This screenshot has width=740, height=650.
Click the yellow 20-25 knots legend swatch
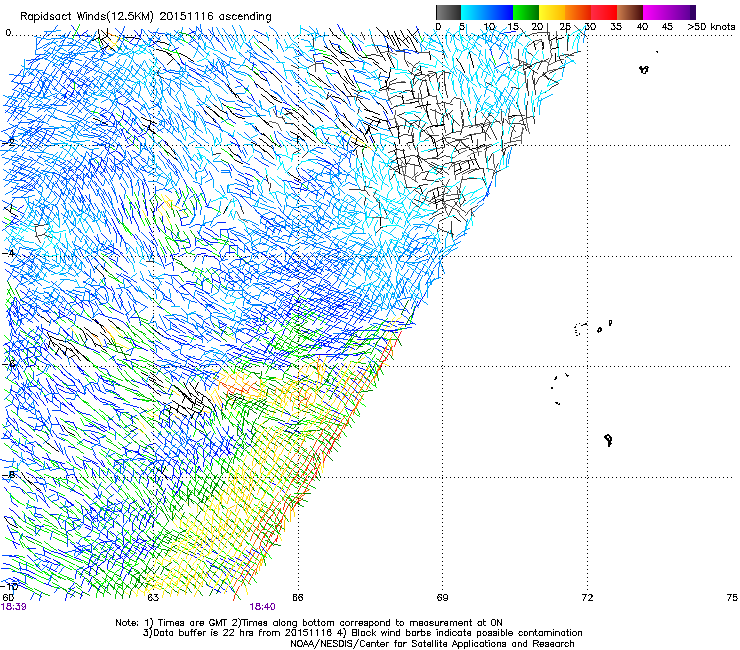[x=552, y=12]
